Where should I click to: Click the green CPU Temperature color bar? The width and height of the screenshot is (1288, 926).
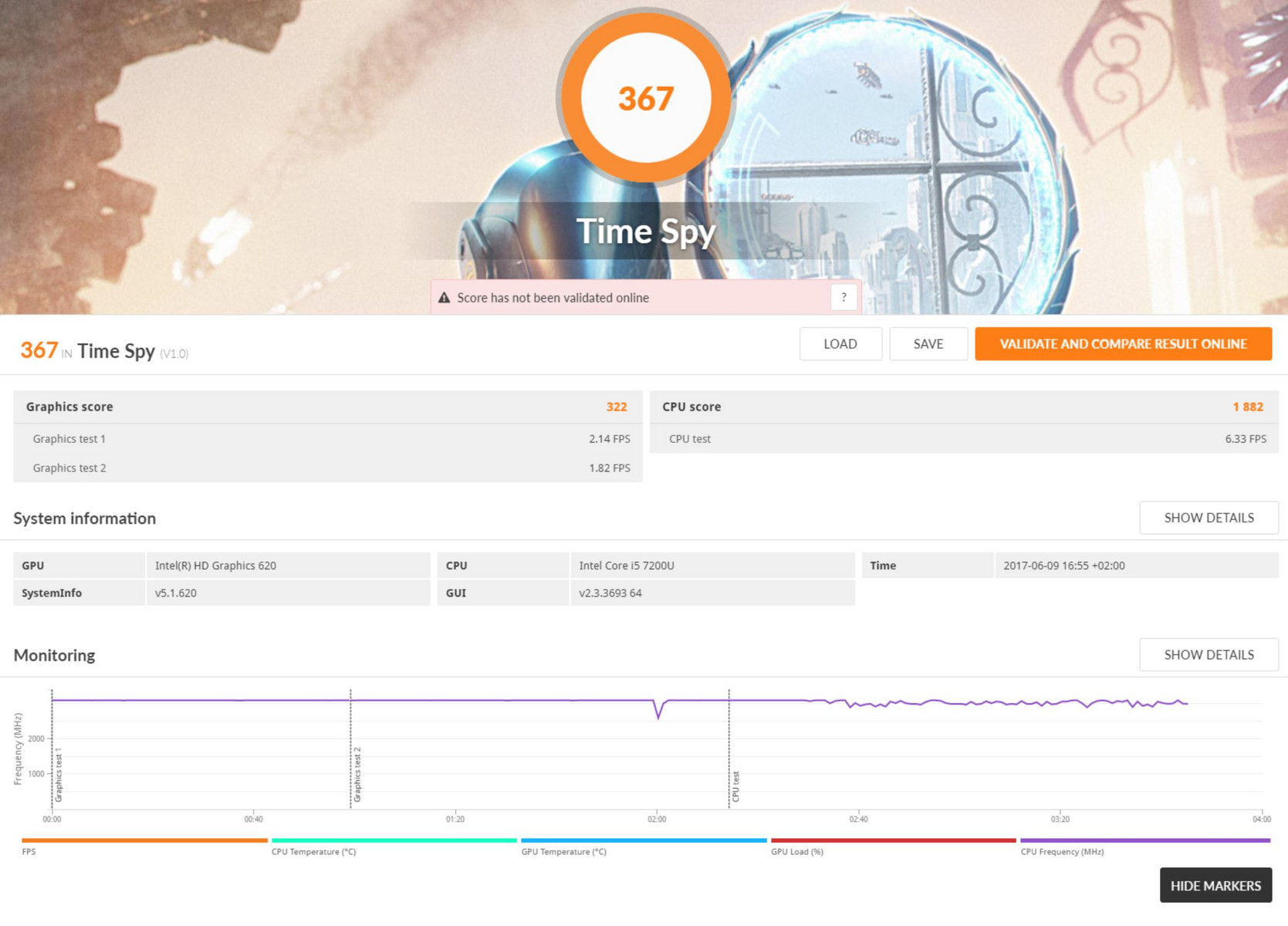(x=394, y=840)
